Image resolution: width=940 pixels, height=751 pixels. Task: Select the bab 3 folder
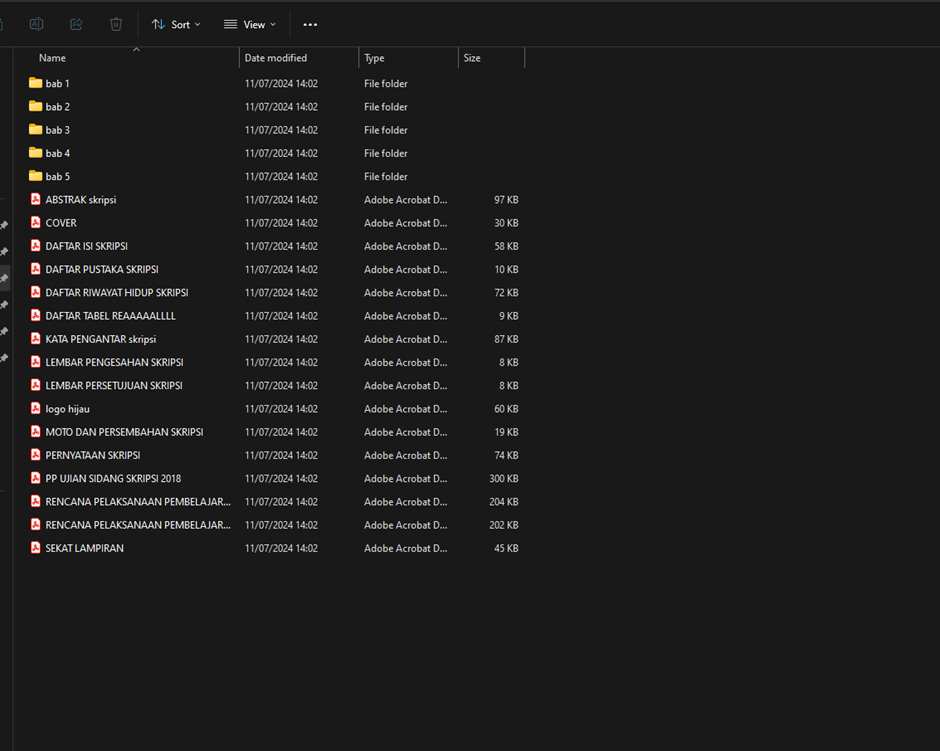57,130
